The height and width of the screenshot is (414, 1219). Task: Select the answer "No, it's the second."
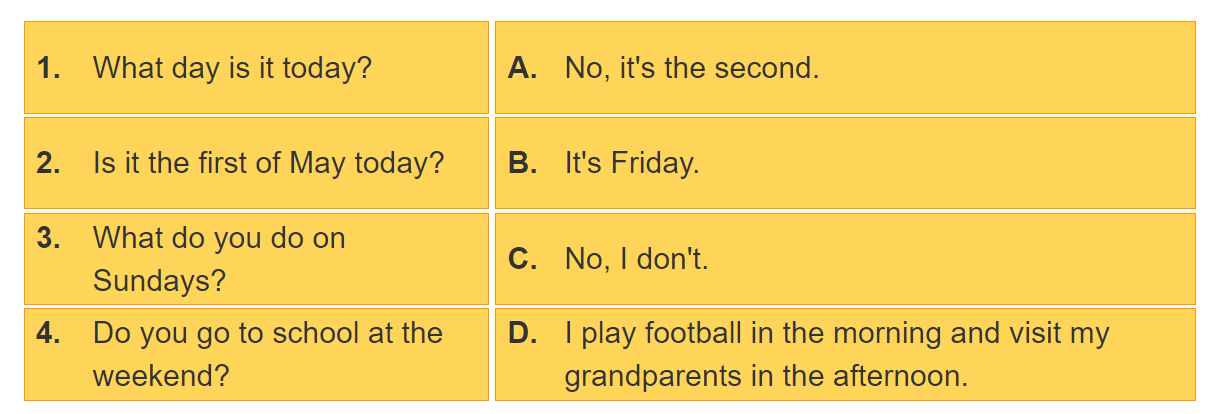[692, 68]
